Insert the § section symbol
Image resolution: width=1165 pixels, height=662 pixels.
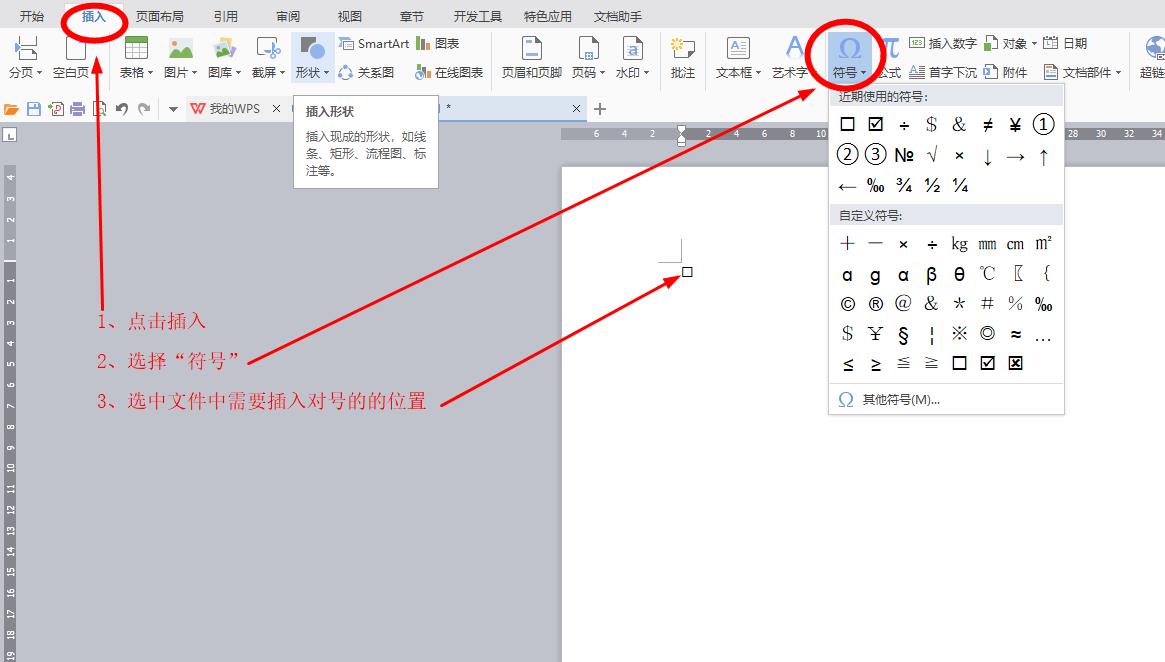pyautogui.click(x=903, y=335)
